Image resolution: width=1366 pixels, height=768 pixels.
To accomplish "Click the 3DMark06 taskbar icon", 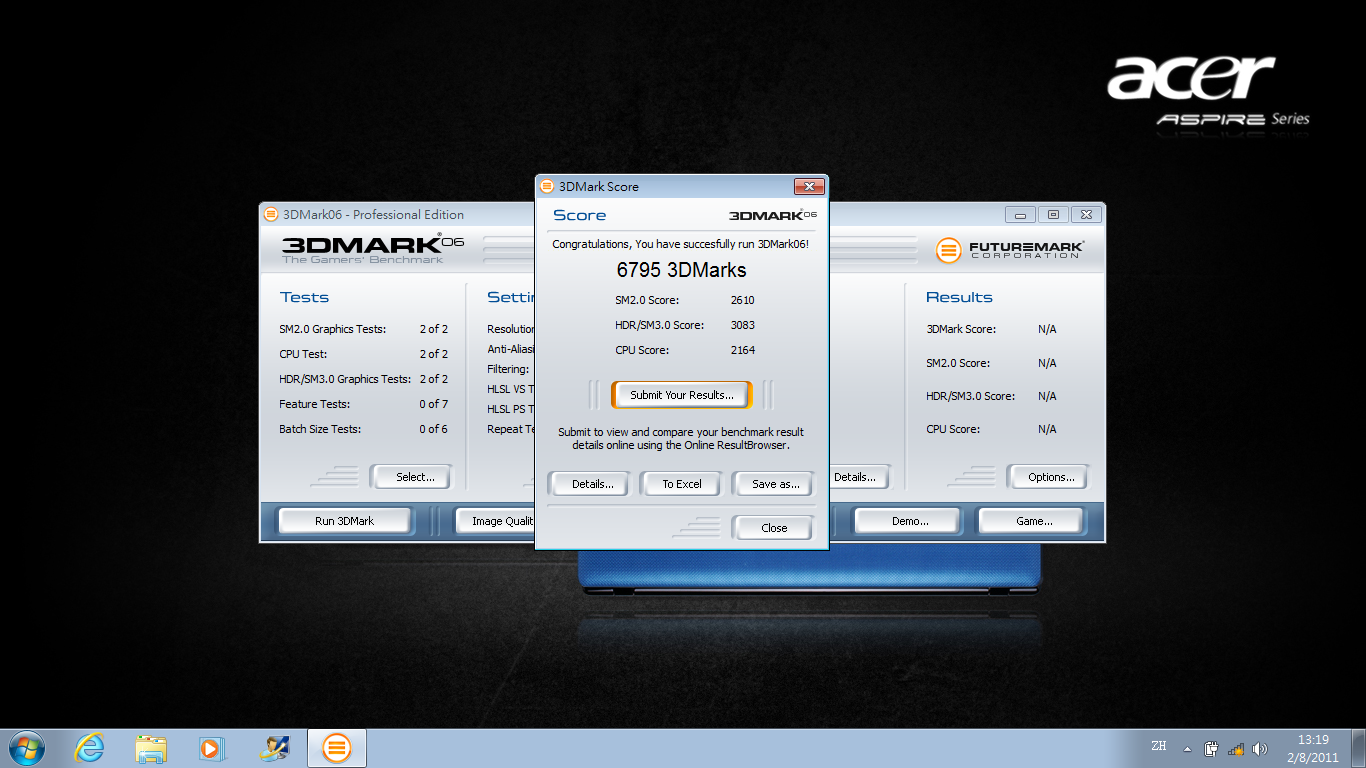I will click(337, 747).
